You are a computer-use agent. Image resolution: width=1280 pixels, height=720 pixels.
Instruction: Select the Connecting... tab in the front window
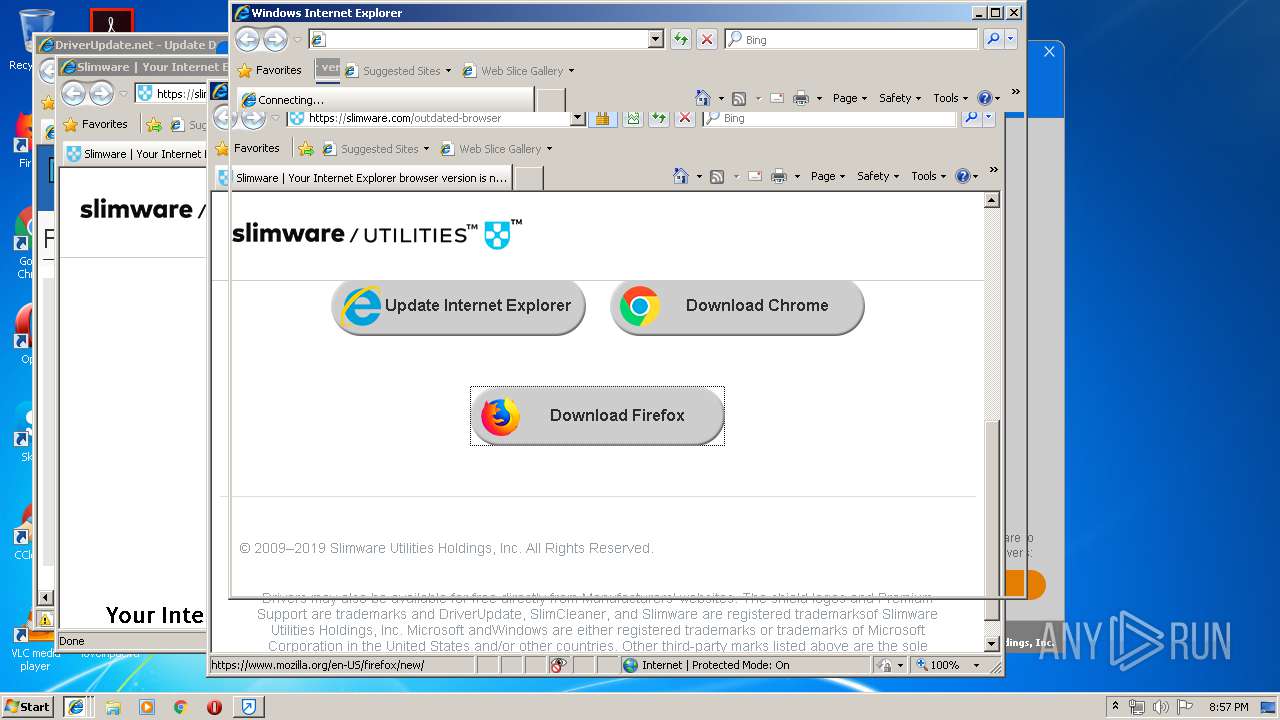point(386,100)
